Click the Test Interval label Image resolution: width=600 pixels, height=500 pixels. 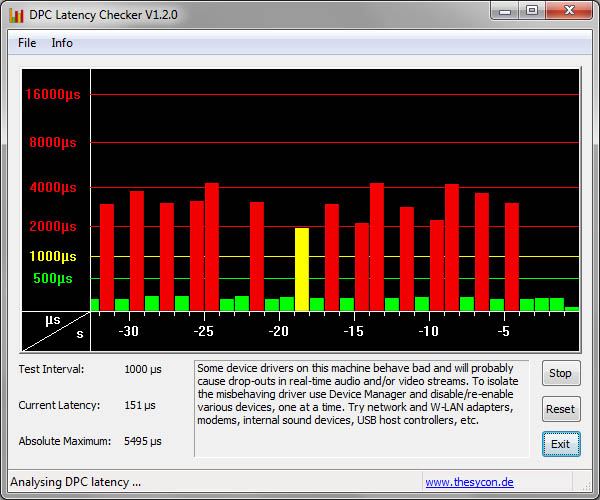click(51, 369)
